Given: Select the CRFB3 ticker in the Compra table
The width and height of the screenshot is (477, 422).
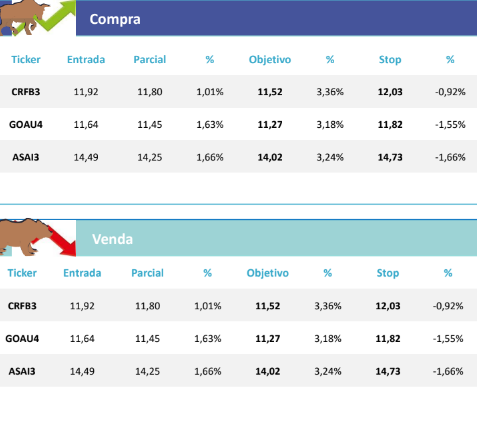Looking at the screenshot, I should tap(26, 92).
